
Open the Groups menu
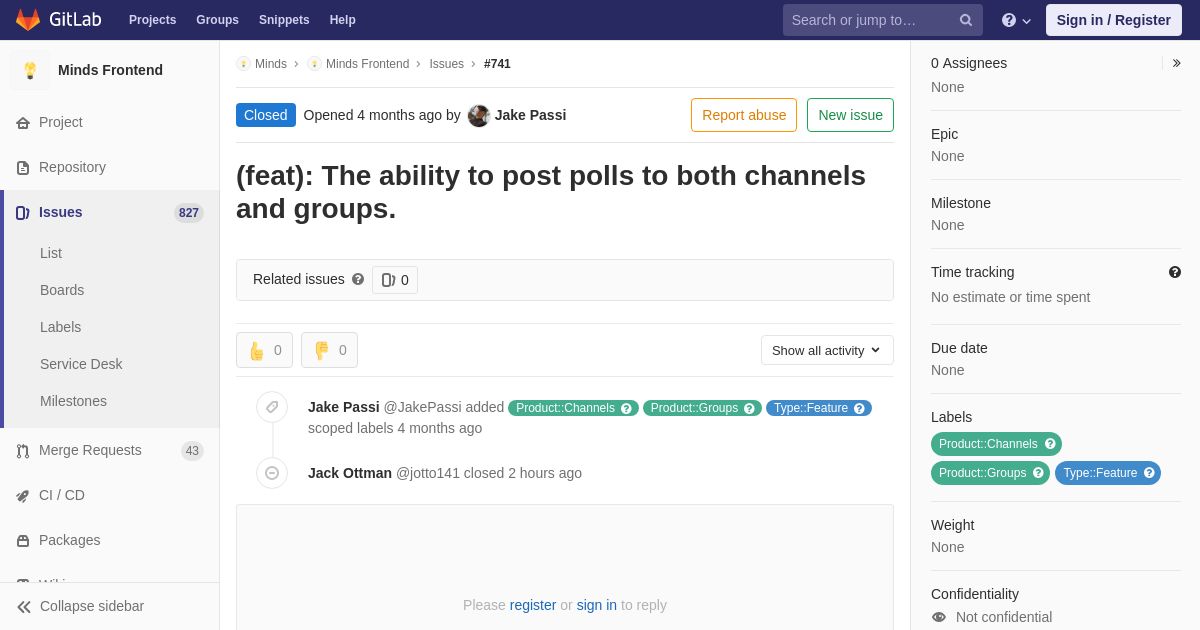[217, 20]
